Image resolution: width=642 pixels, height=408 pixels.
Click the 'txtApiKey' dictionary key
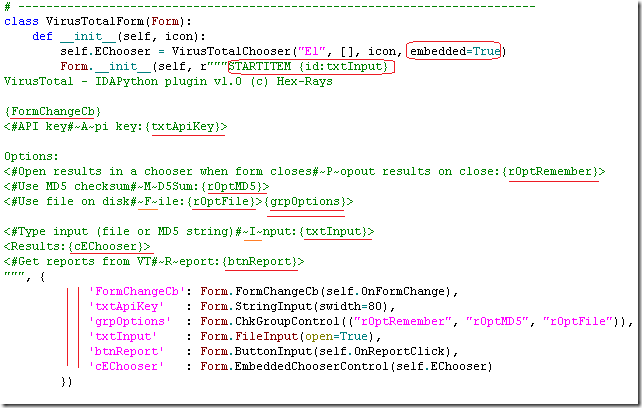[127, 306]
